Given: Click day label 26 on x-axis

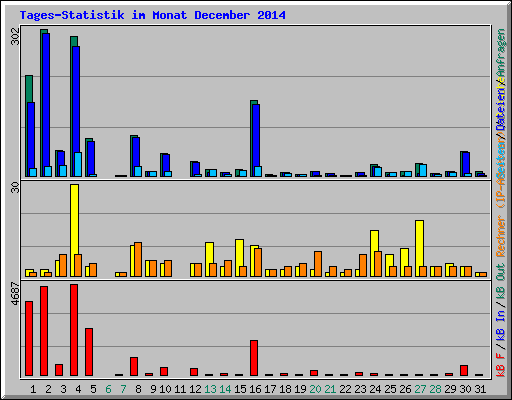Looking at the screenshot, I should tap(405, 389).
